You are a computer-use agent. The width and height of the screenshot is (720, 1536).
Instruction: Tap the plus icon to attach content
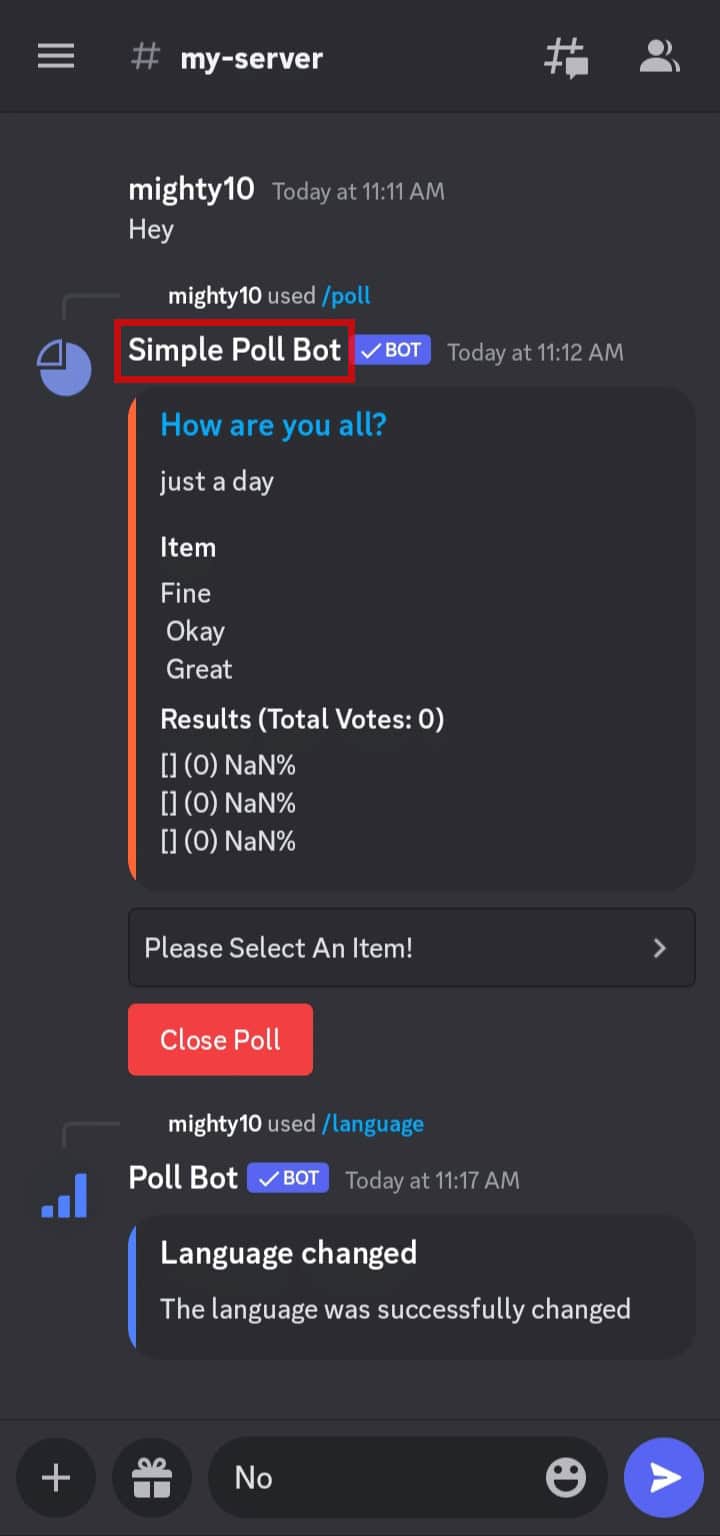[56, 1477]
